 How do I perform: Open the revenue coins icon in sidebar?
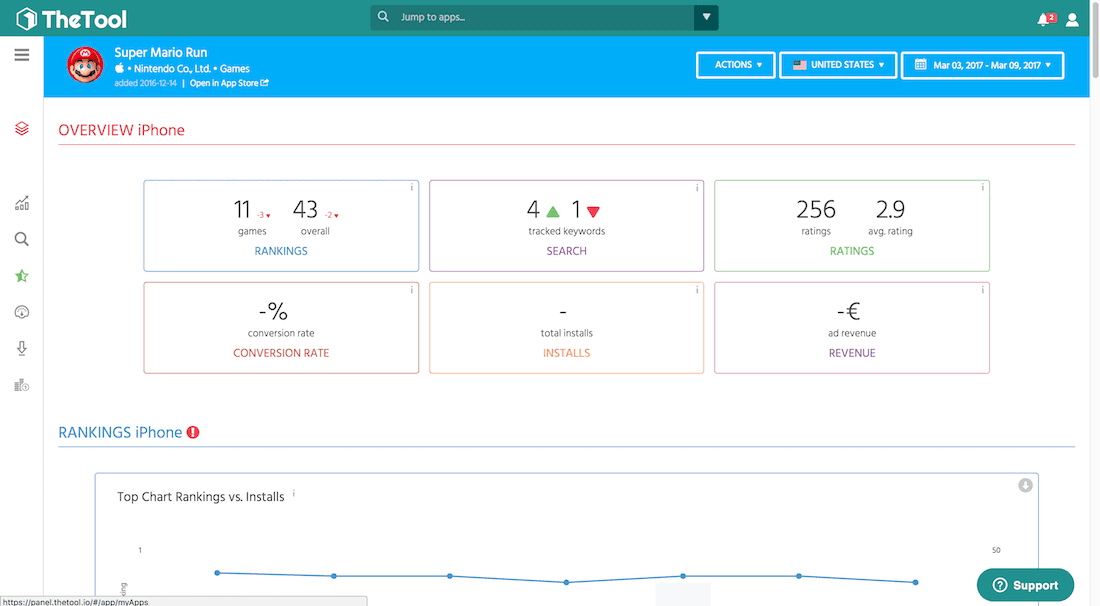click(22, 385)
